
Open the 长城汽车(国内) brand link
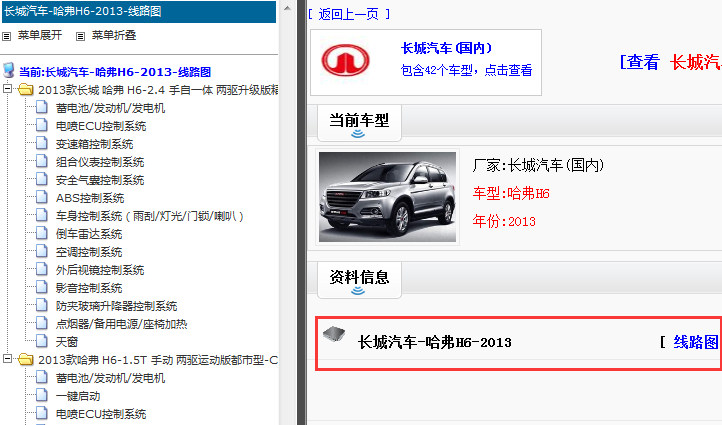(x=446, y=48)
